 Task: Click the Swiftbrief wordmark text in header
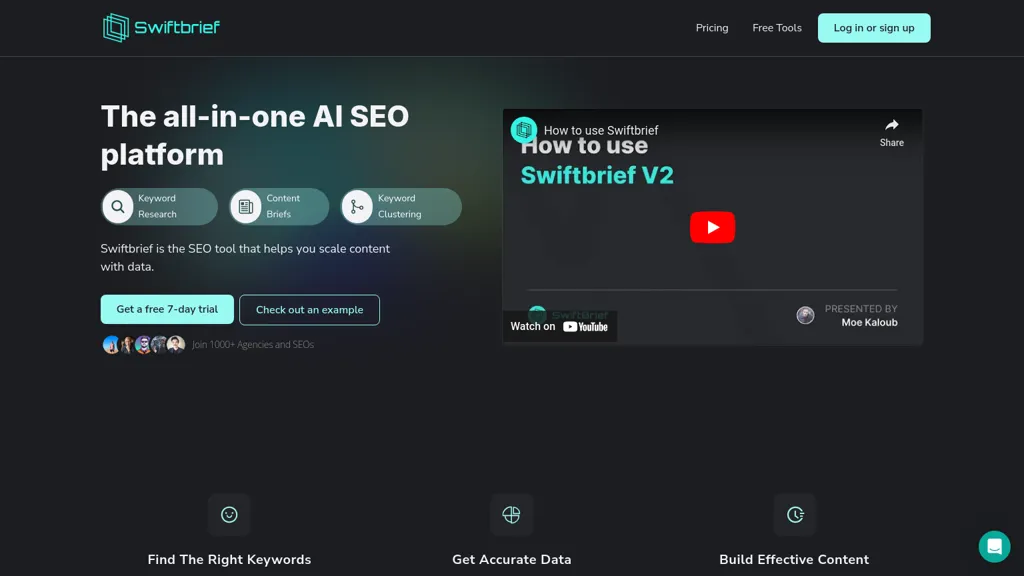click(x=177, y=27)
